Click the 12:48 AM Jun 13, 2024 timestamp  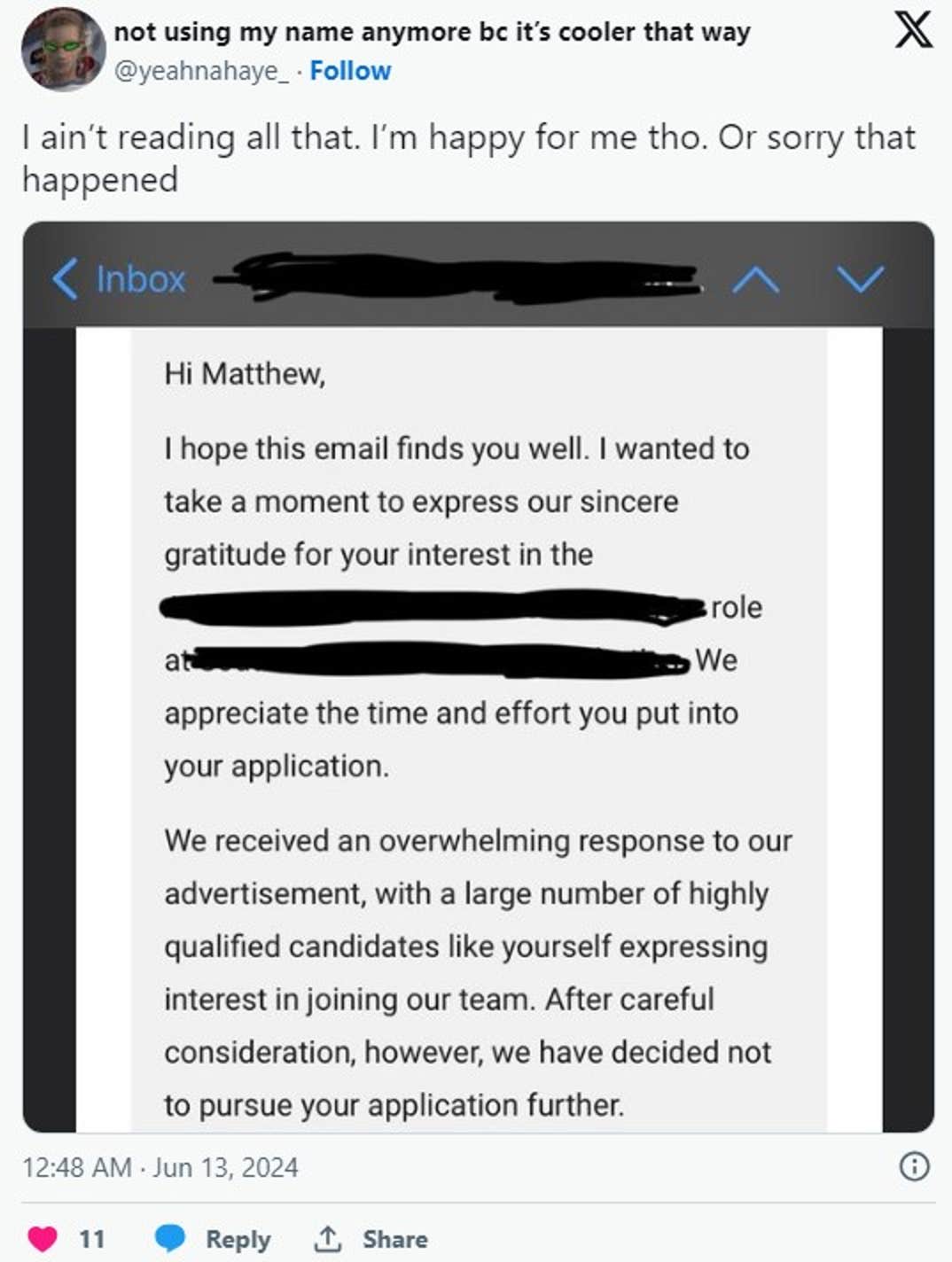[x=160, y=1167]
